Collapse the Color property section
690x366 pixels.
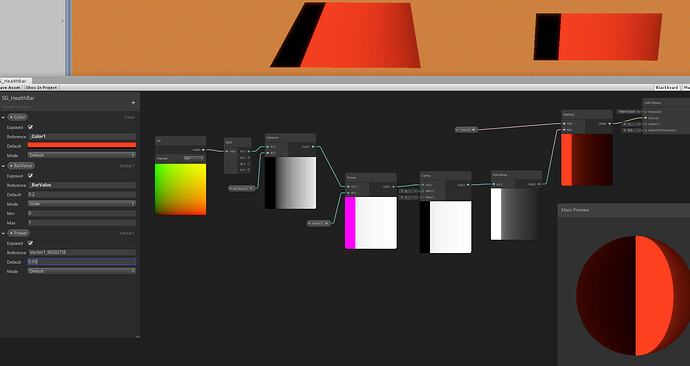4,117
